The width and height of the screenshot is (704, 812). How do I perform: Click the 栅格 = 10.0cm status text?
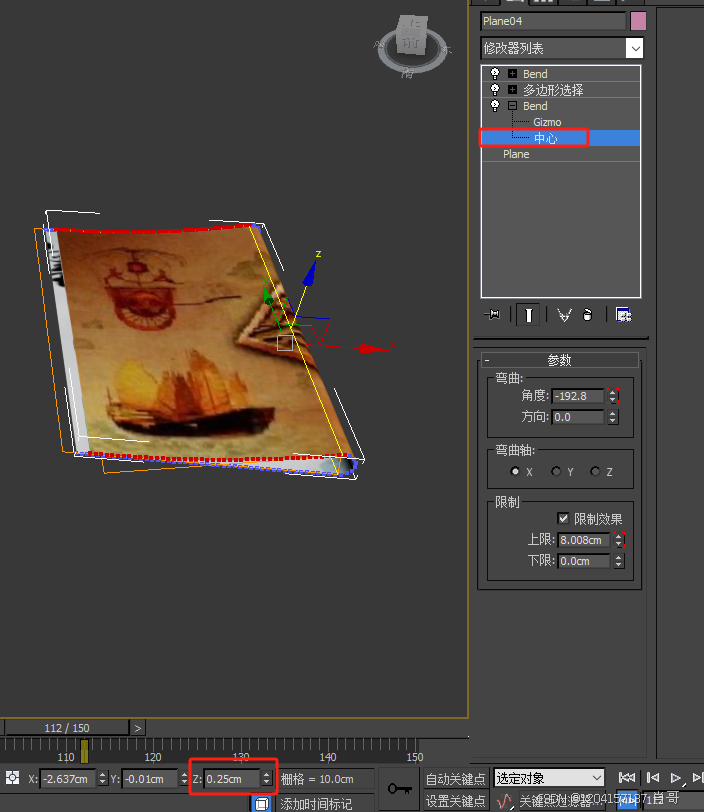[x=317, y=779]
